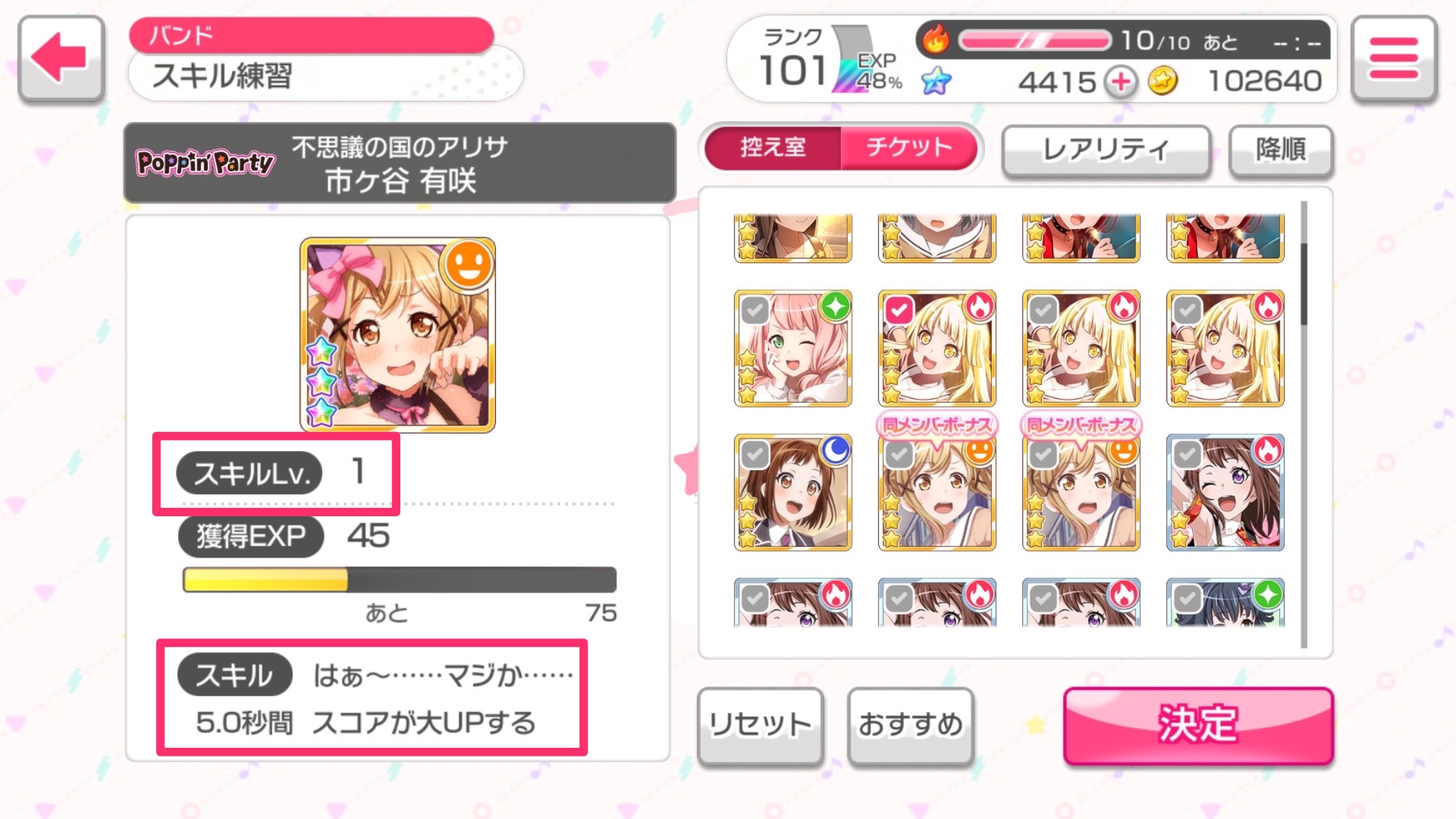Check the pink-haired card with green attribute
Viewport: 1456px width, 819px height.
point(793,348)
